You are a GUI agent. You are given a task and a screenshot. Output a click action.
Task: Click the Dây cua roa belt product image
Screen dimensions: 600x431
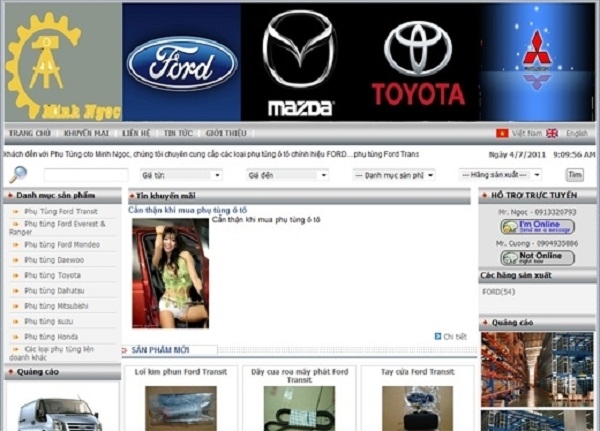pos(299,408)
